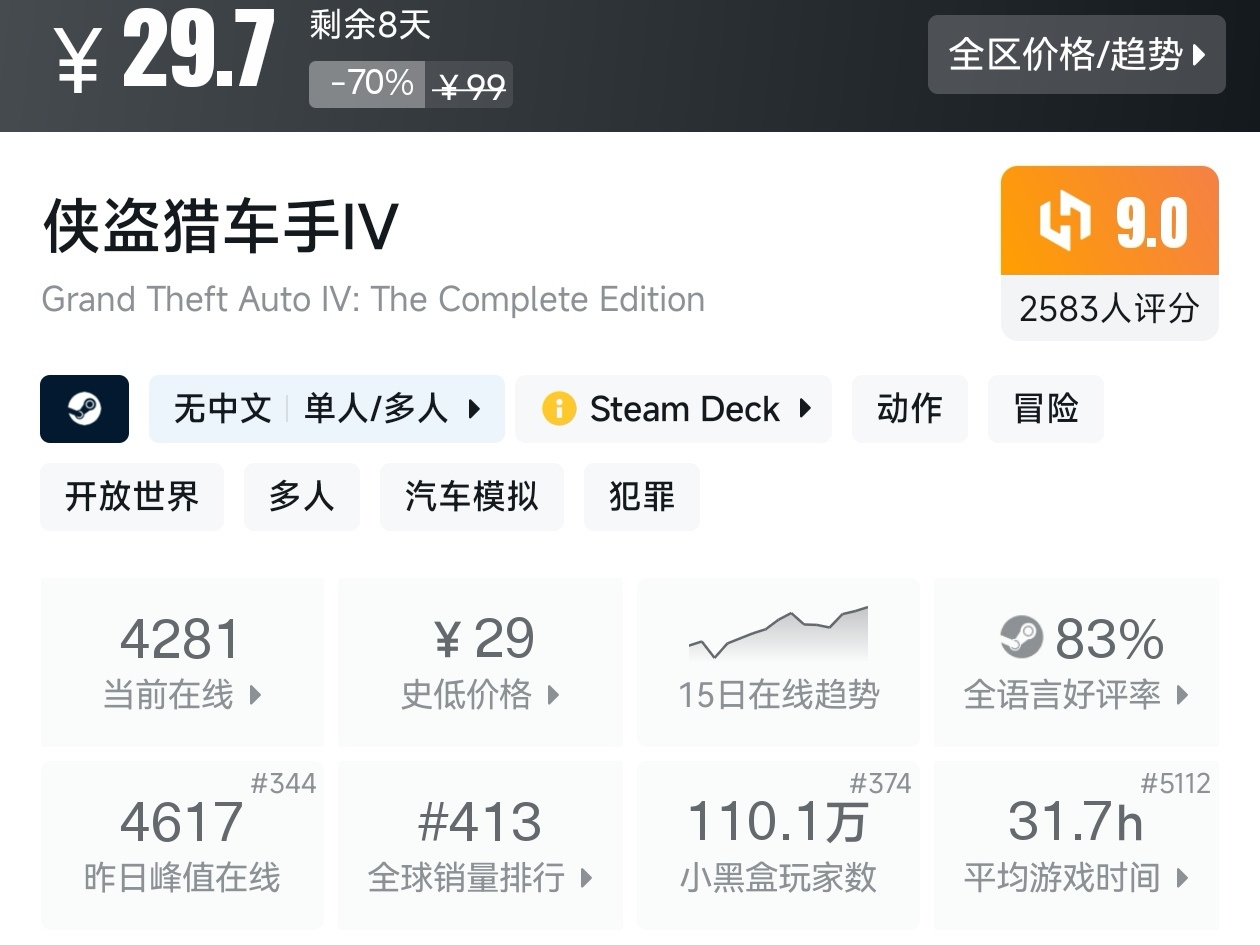Select the 动作 genre tag

909,409
